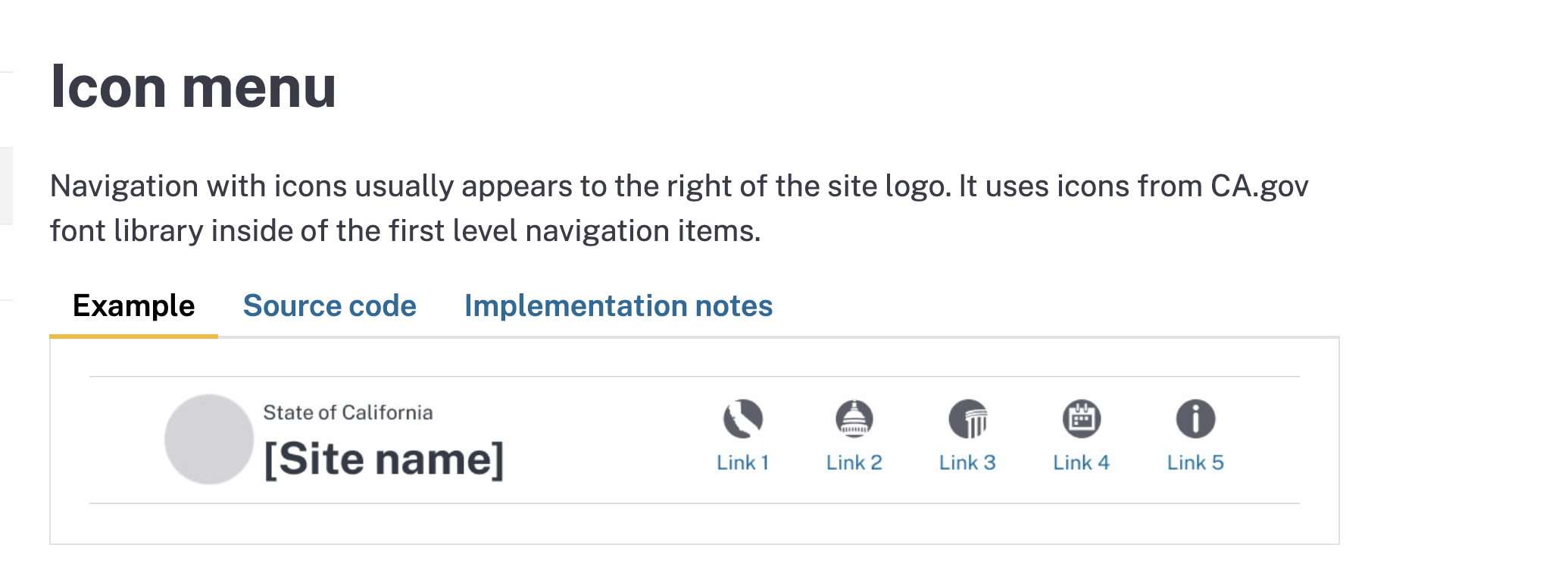Viewport: 1568px width, 573px height.
Task: Click the Link 4 text link
Action: (x=1082, y=462)
